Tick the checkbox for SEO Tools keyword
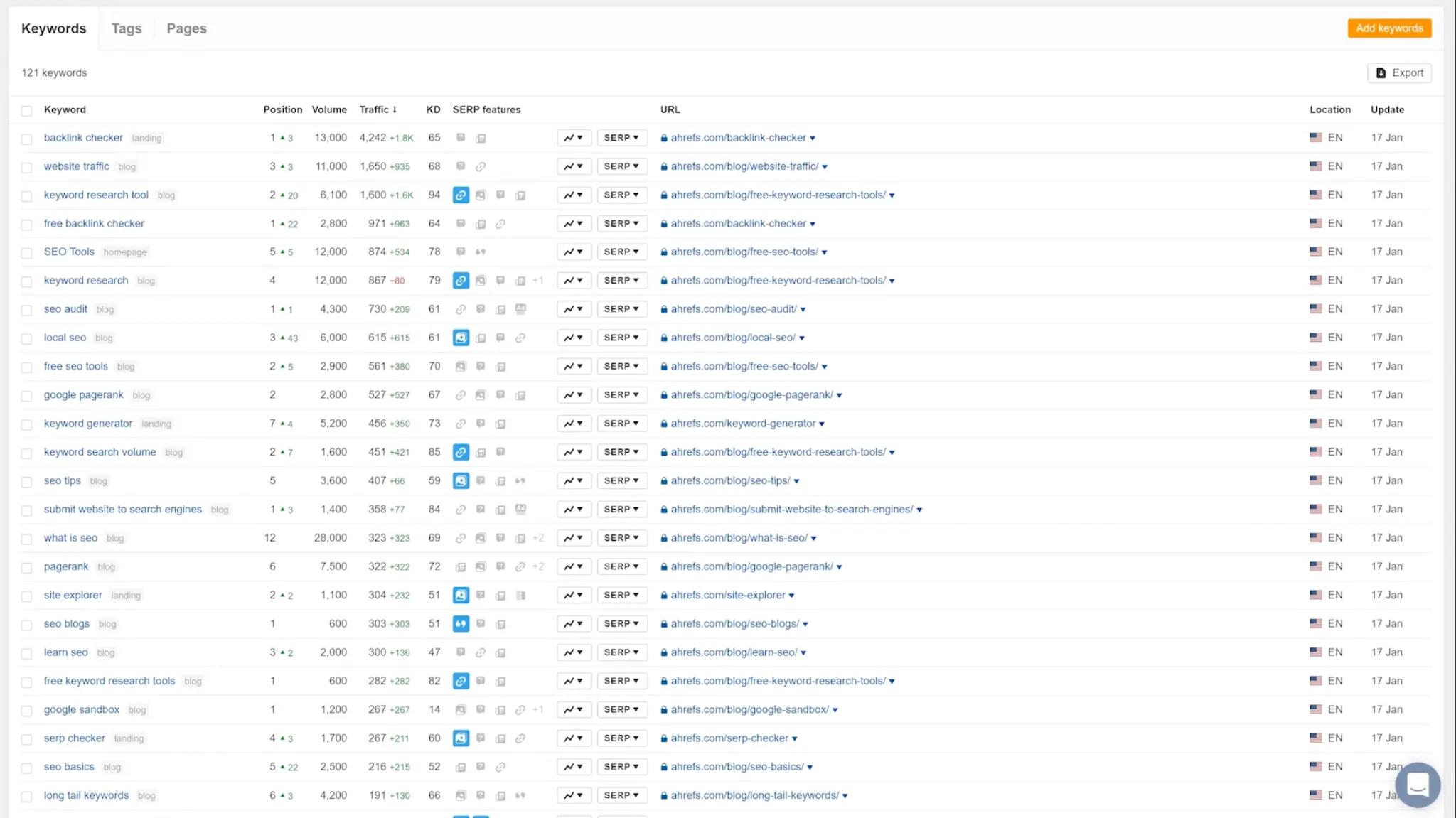 pyautogui.click(x=26, y=253)
